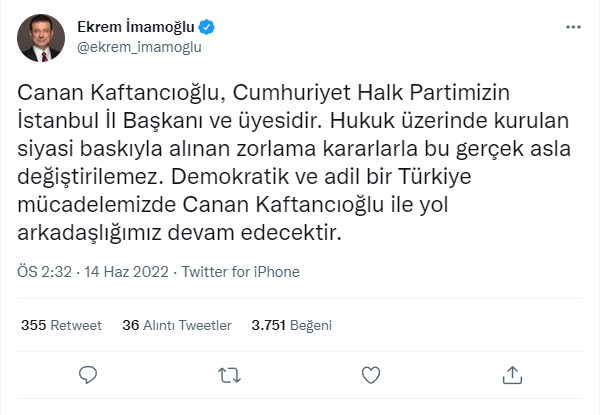The width and height of the screenshot is (605, 415).
Task: Show the 36 Alıntı Tweetler list
Action: 176,325
